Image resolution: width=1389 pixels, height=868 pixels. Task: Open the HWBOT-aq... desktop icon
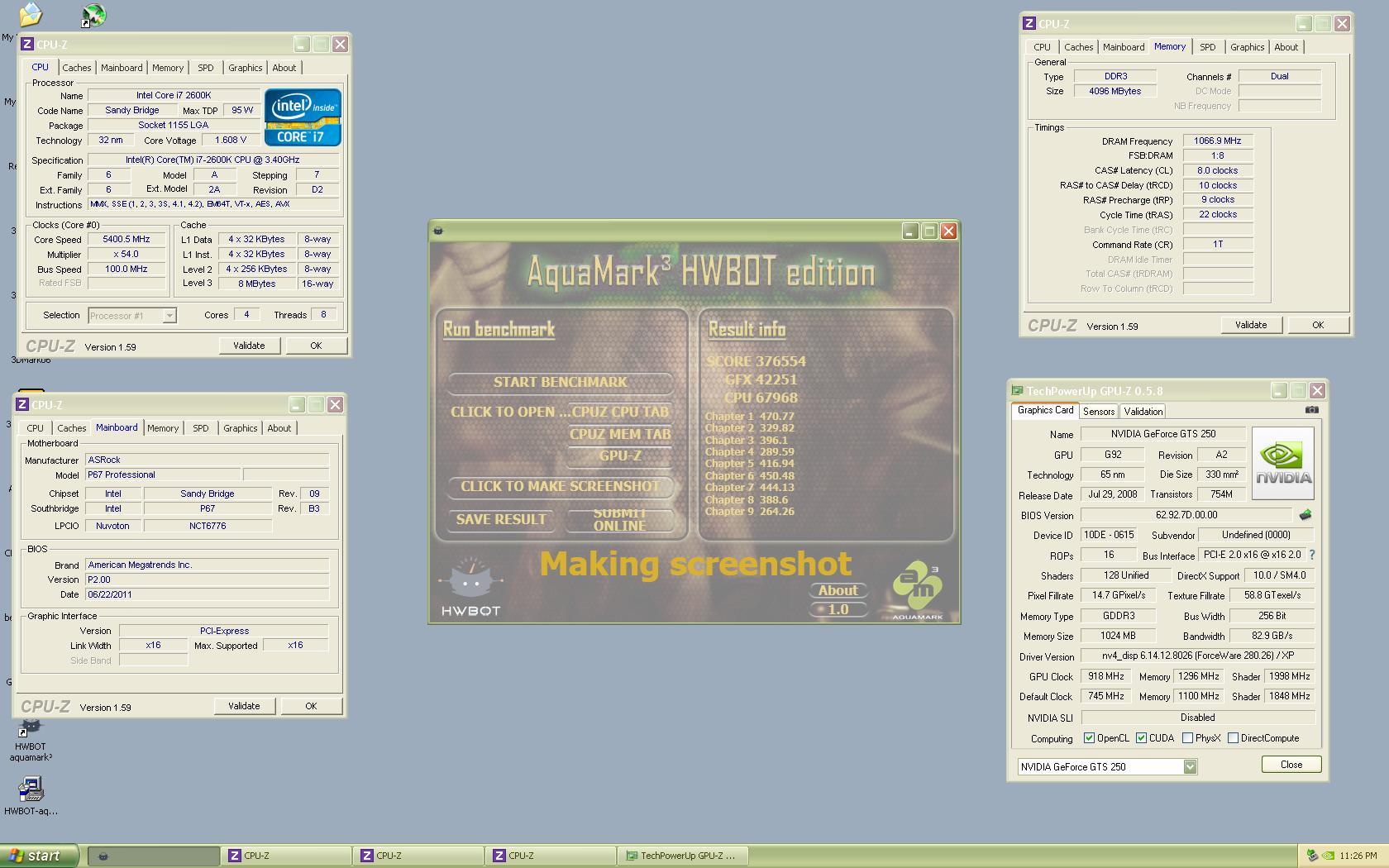[x=31, y=796]
